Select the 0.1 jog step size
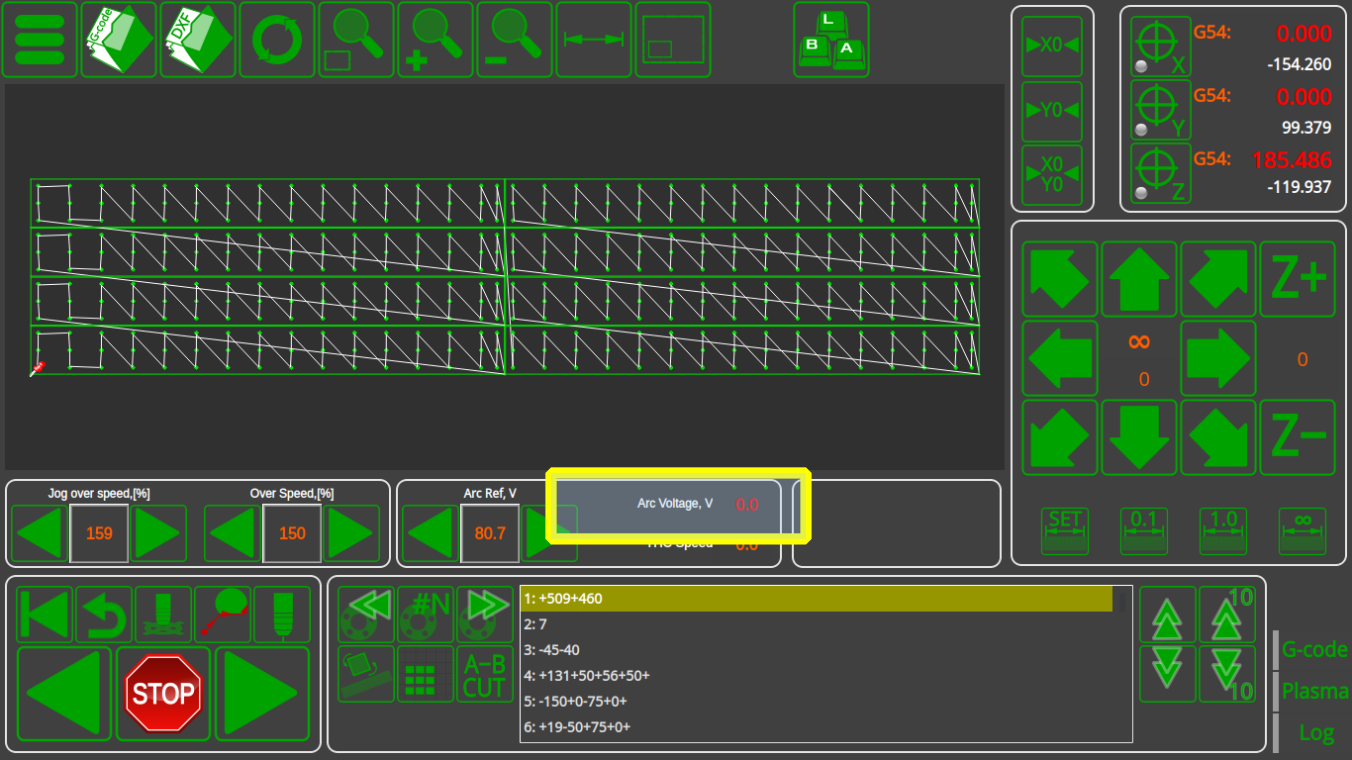This screenshot has height=760, width=1352. tap(1143, 531)
